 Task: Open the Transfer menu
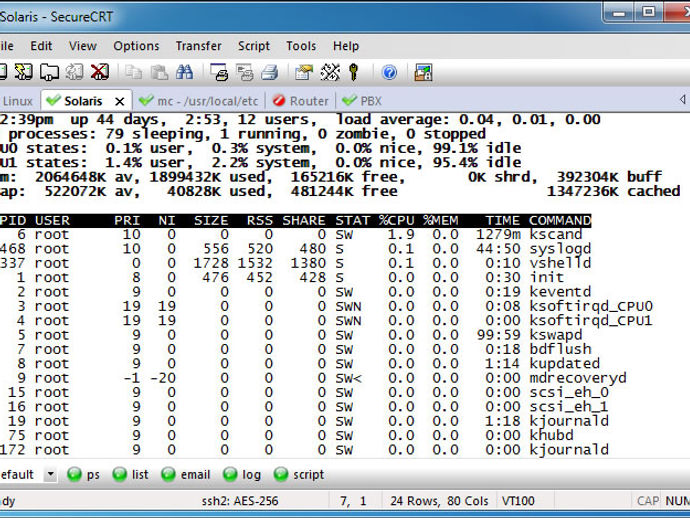198,46
